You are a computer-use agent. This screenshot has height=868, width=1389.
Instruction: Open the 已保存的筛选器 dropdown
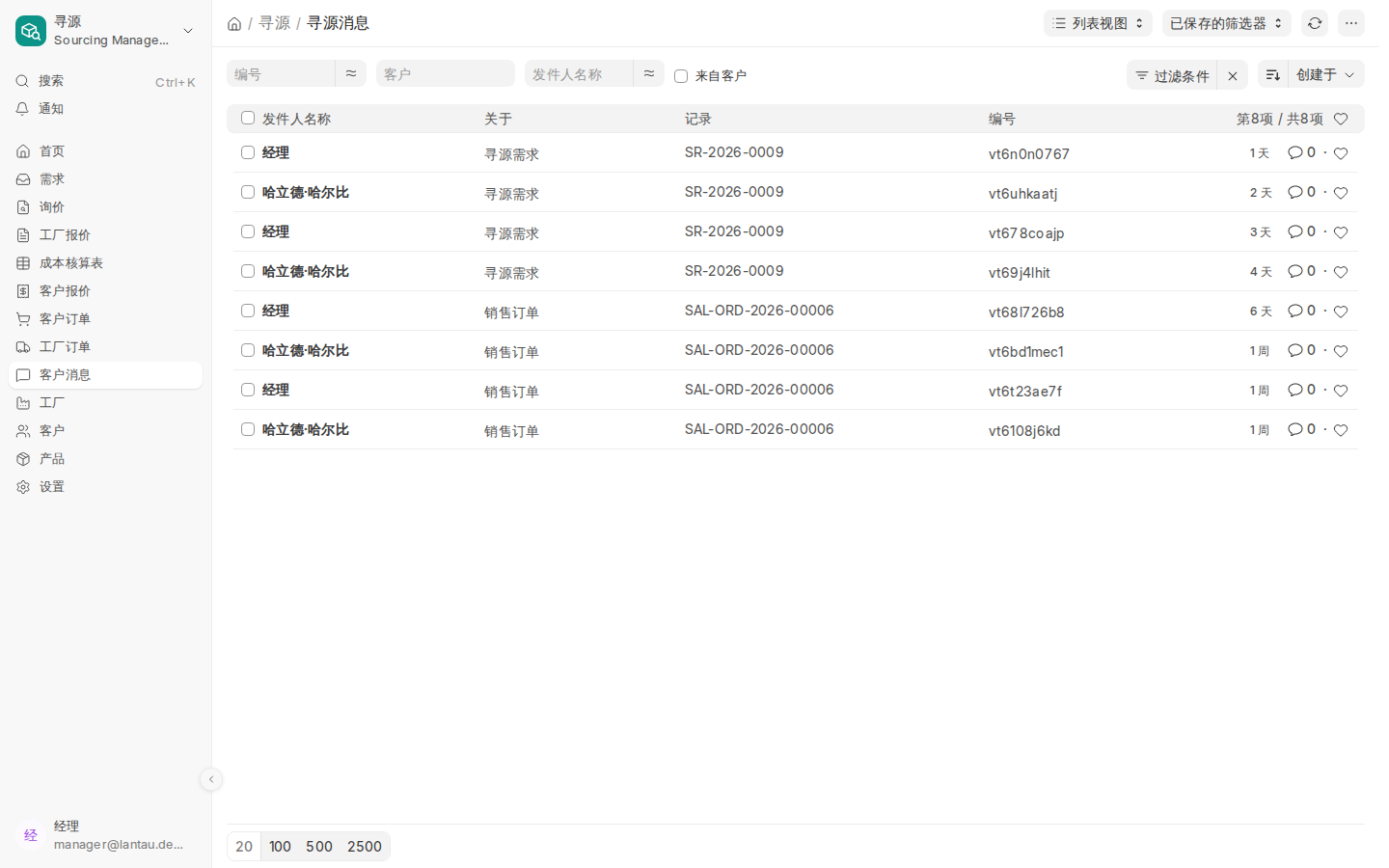point(1226,23)
